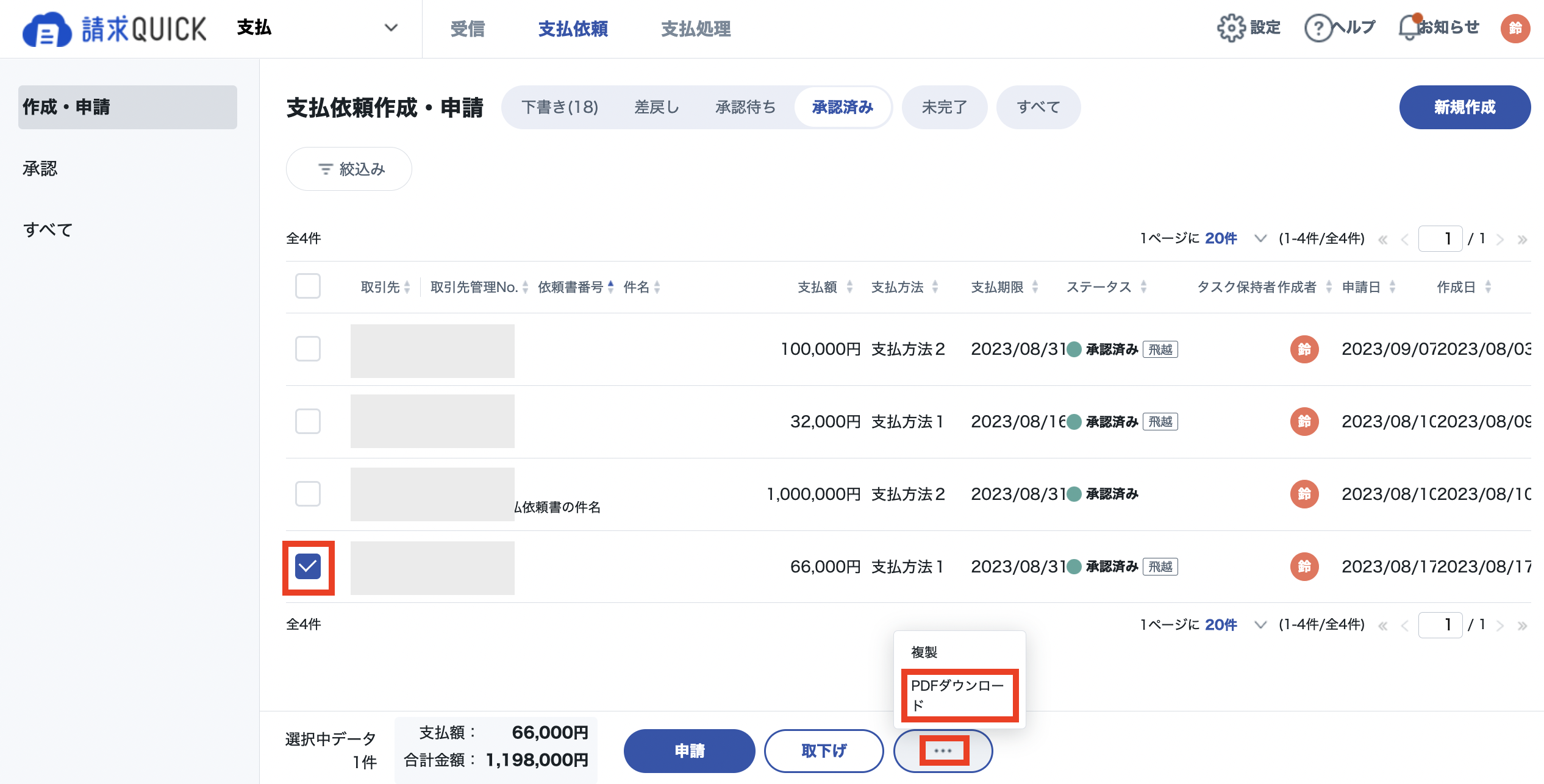Go to last page double-arrow above table
This screenshot has width=1544, height=784.
tap(1522, 239)
